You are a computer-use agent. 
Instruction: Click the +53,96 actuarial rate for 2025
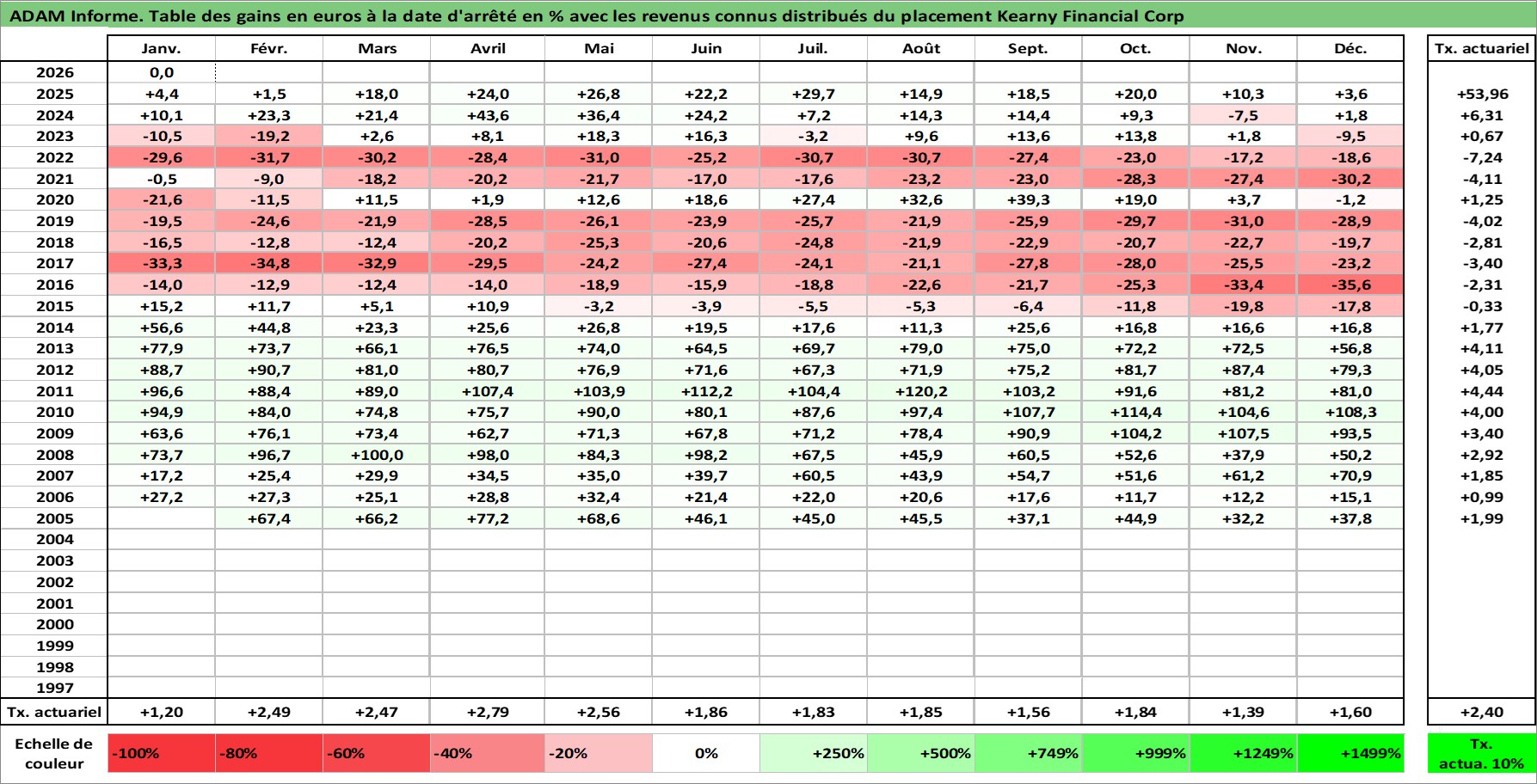1481,94
